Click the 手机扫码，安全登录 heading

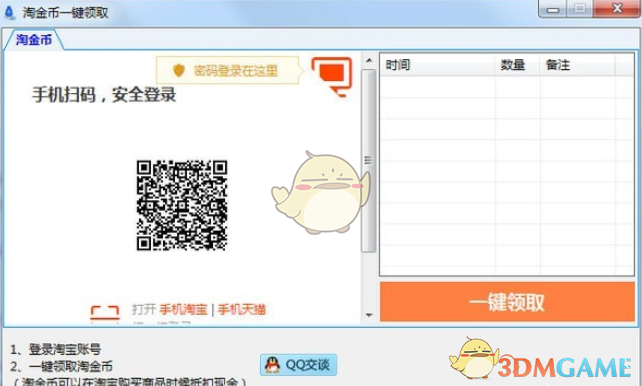pyautogui.click(x=104, y=95)
